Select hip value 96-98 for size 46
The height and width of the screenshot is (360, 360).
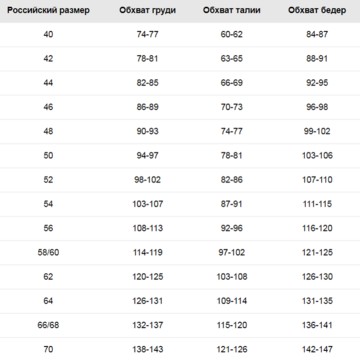pyautogui.click(x=317, y=107)
